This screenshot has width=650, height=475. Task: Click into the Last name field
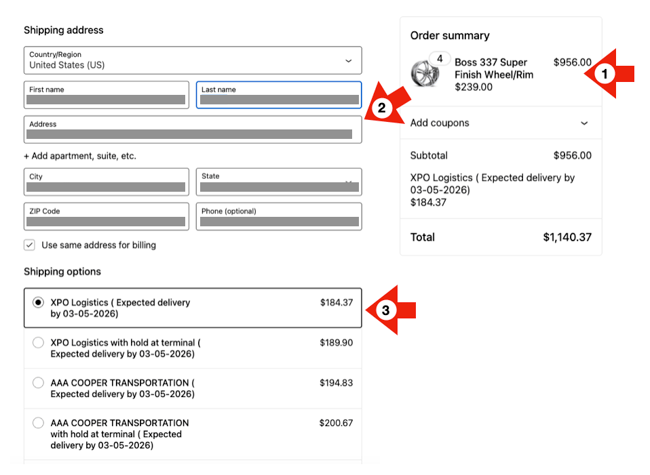pos(278,95)
